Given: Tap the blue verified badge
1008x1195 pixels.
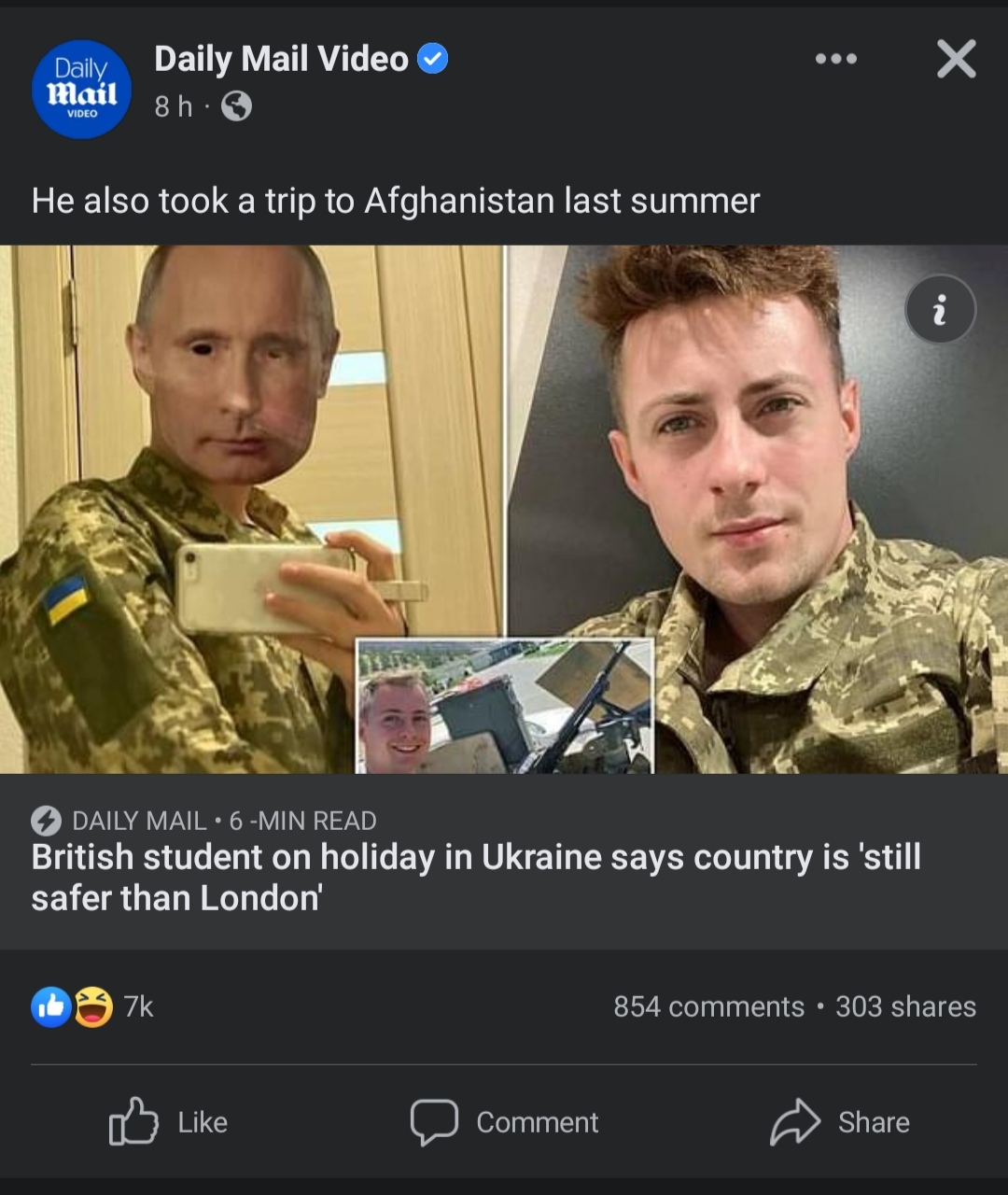Looking at the screenshot, I should point(432,59).
